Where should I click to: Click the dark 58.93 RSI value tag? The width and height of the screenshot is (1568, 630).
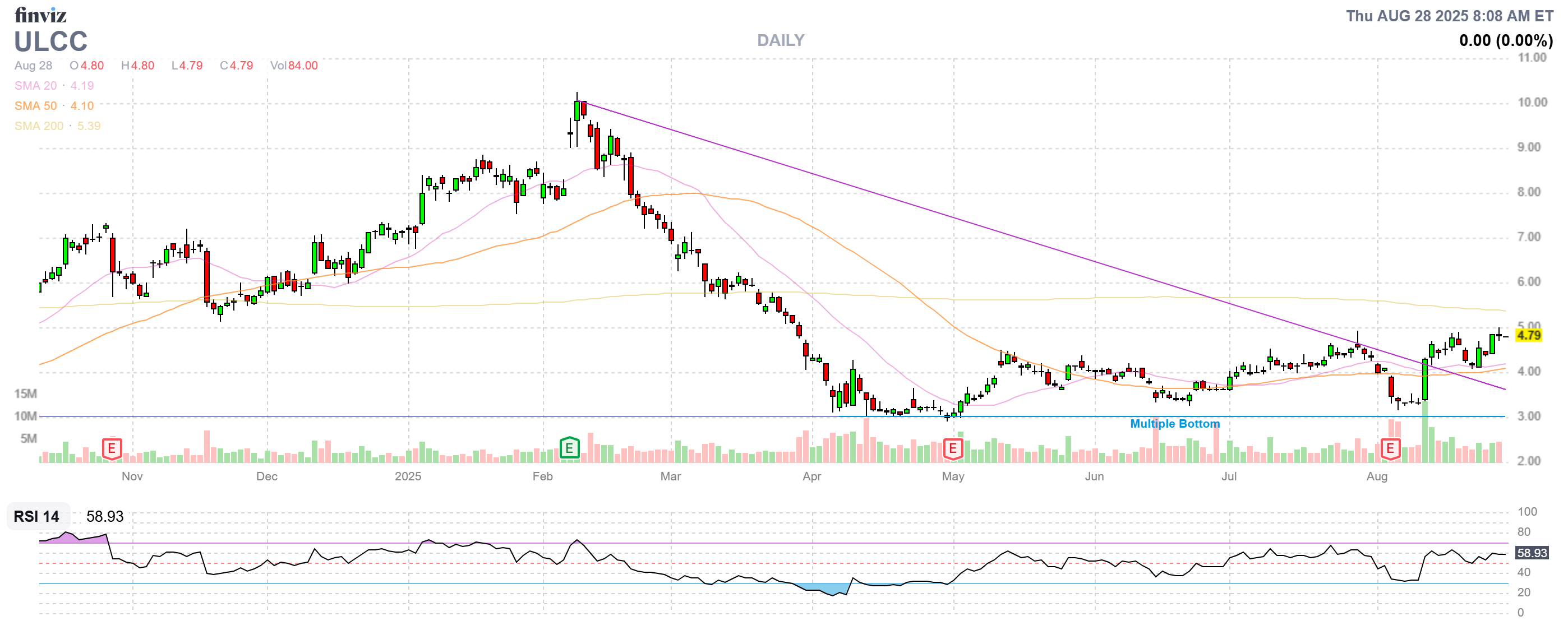click(x=1531, y=553)
